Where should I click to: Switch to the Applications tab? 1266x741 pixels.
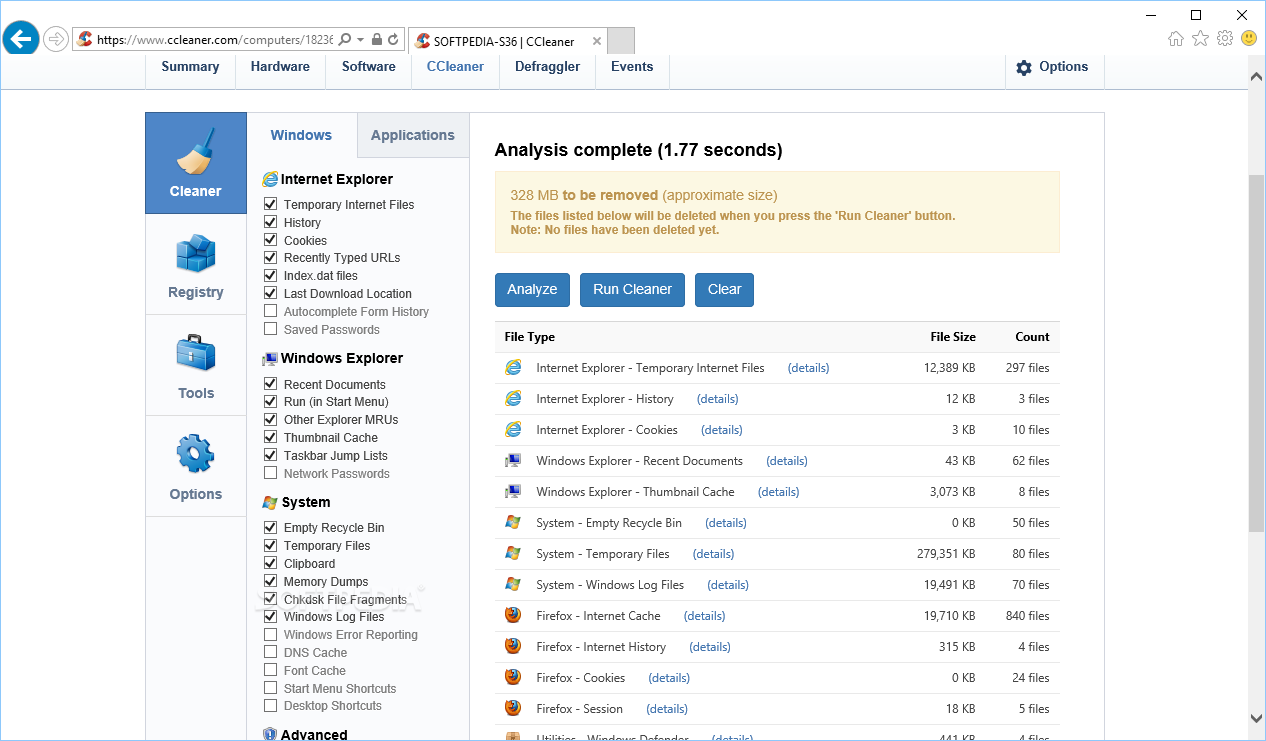[413, 135]
